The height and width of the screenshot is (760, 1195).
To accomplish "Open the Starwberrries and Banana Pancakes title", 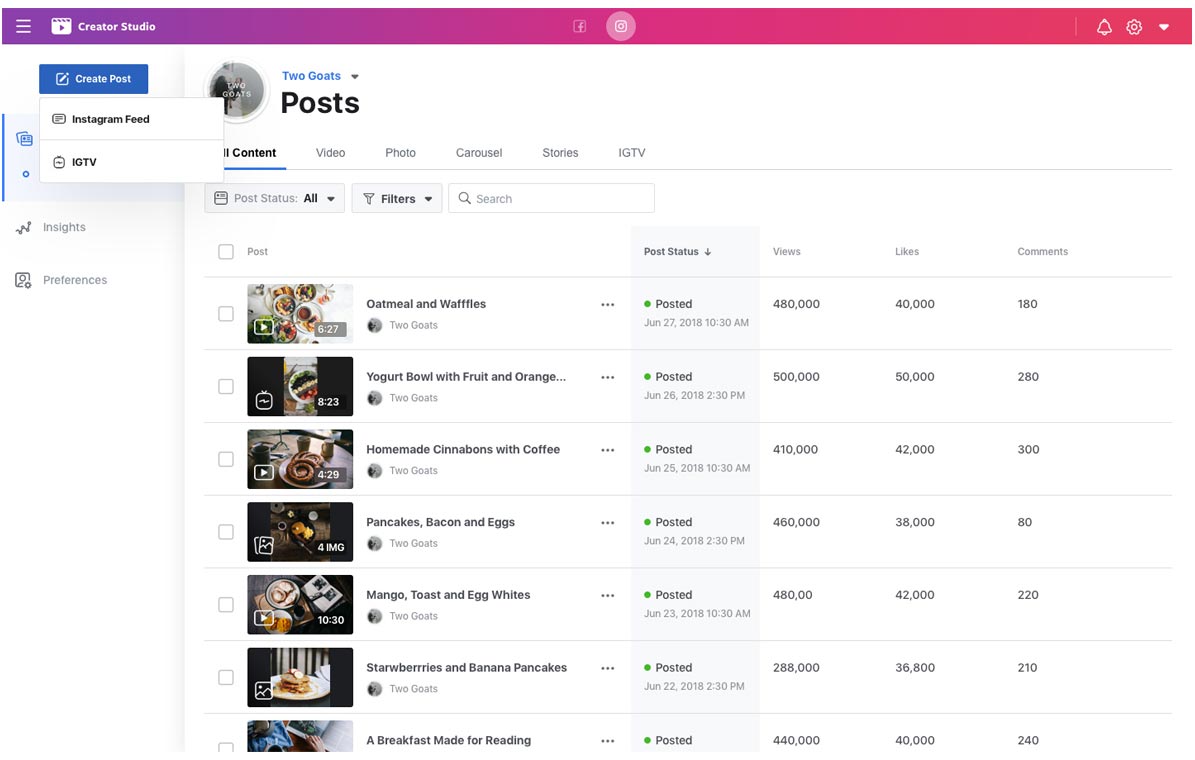I will [466, 667].
